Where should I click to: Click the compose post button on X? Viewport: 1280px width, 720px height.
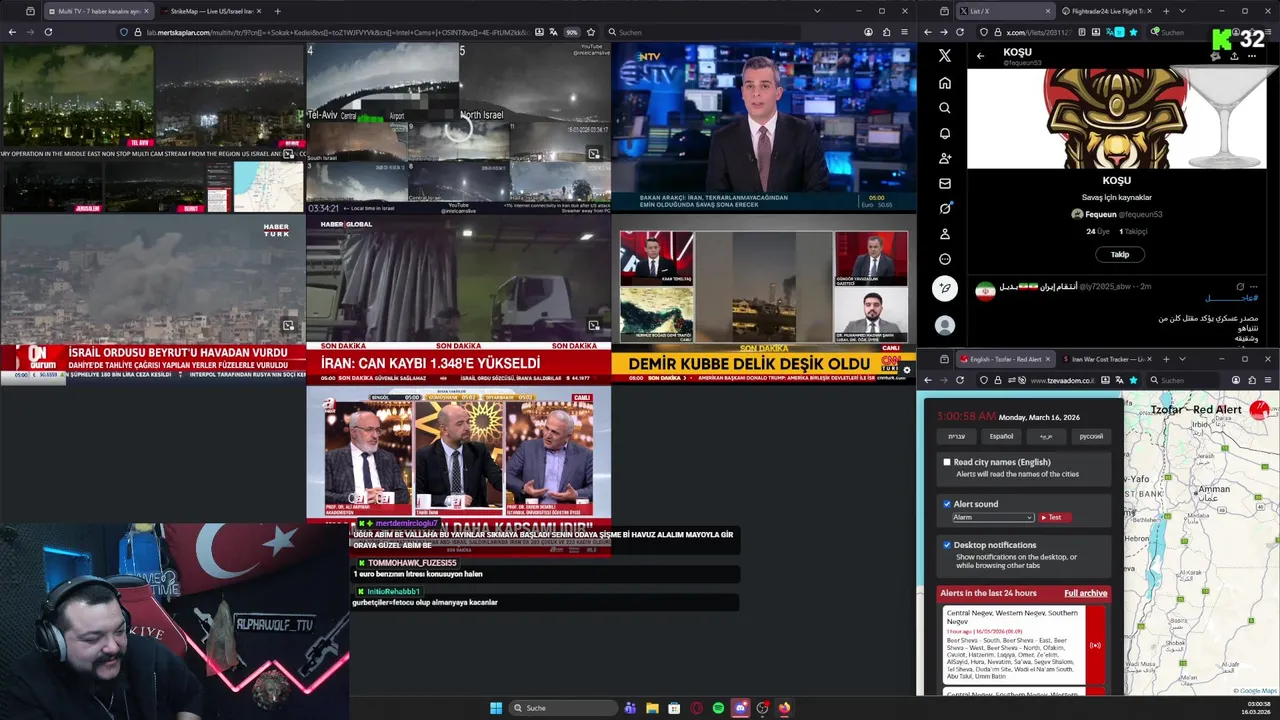[x=945, y=289]
